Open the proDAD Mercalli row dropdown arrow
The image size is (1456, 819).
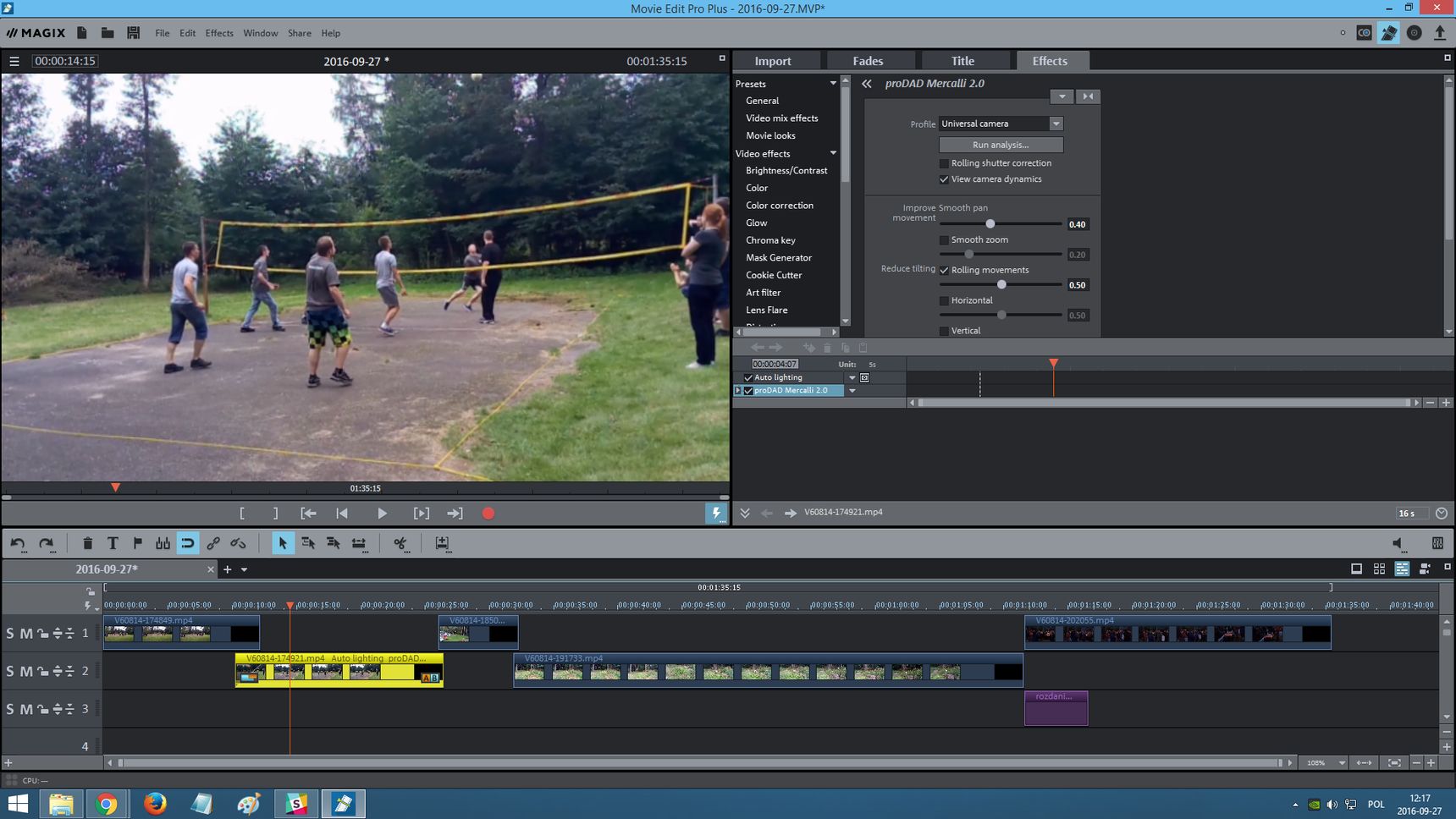click(852, 390)
